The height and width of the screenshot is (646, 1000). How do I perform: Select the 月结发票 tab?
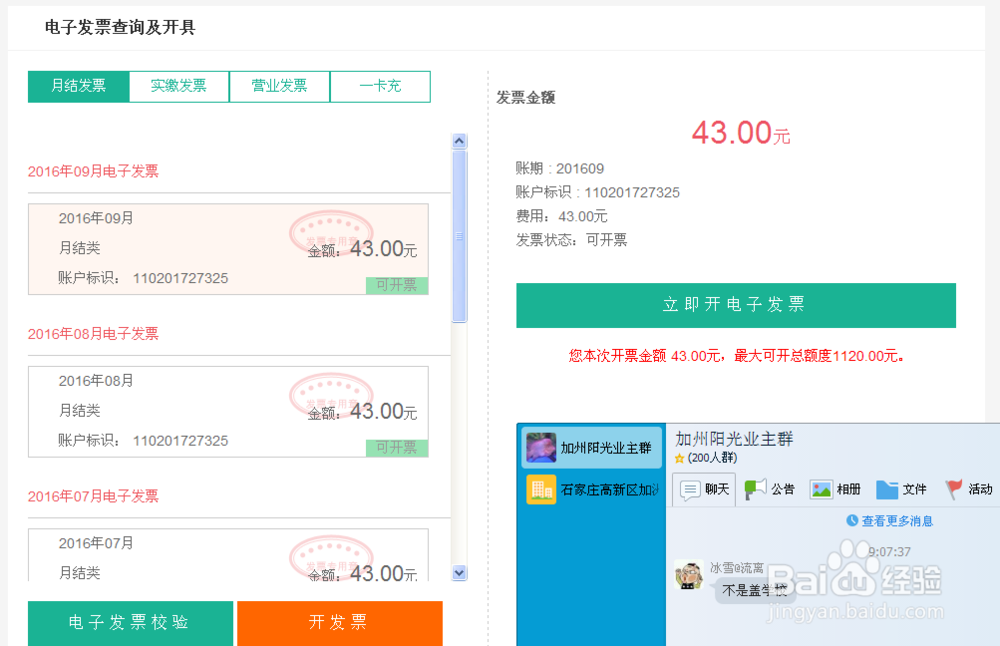[78, 86]
